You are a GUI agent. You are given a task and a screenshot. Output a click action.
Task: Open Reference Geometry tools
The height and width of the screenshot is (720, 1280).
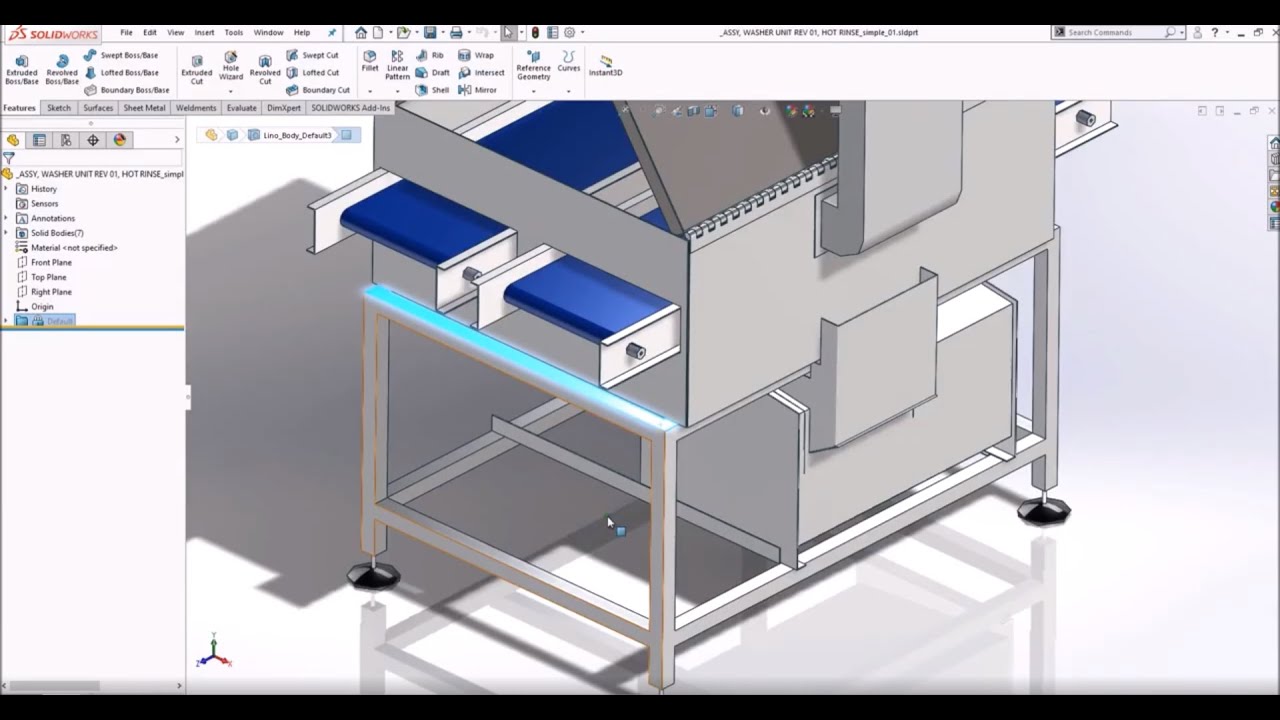[x=533, y=66]
